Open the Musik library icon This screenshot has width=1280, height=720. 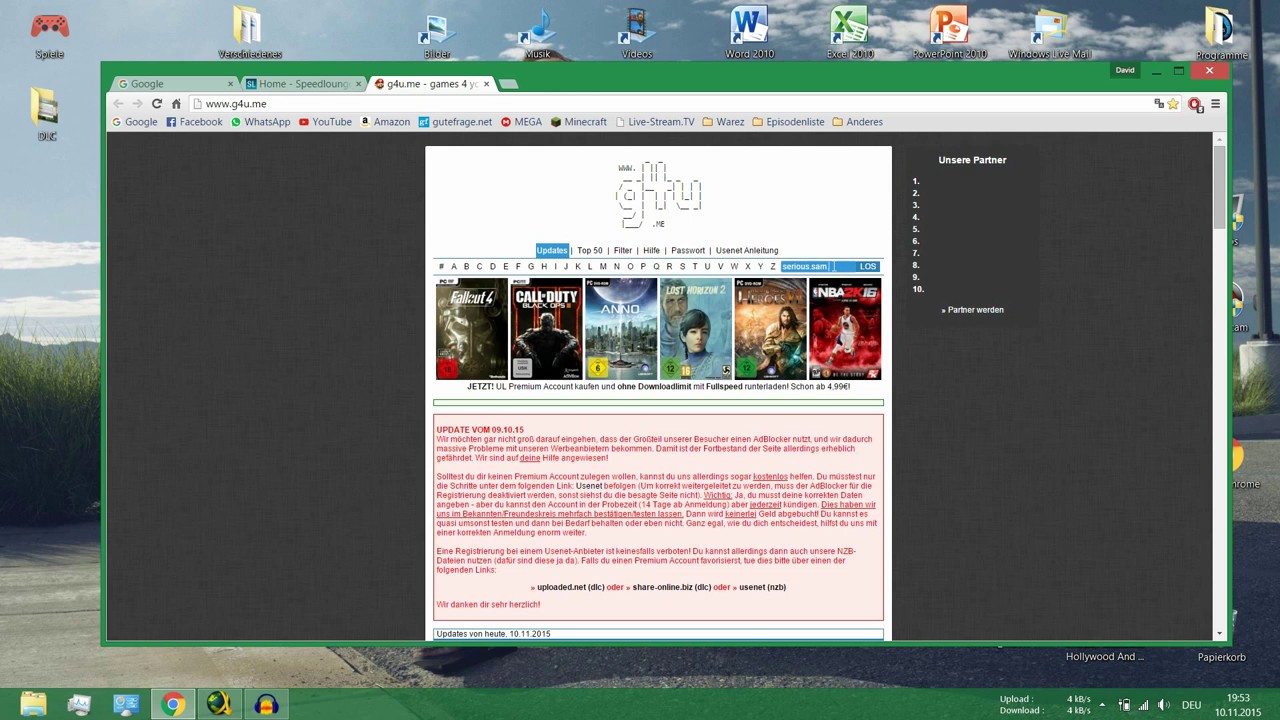tap(538, 34)
